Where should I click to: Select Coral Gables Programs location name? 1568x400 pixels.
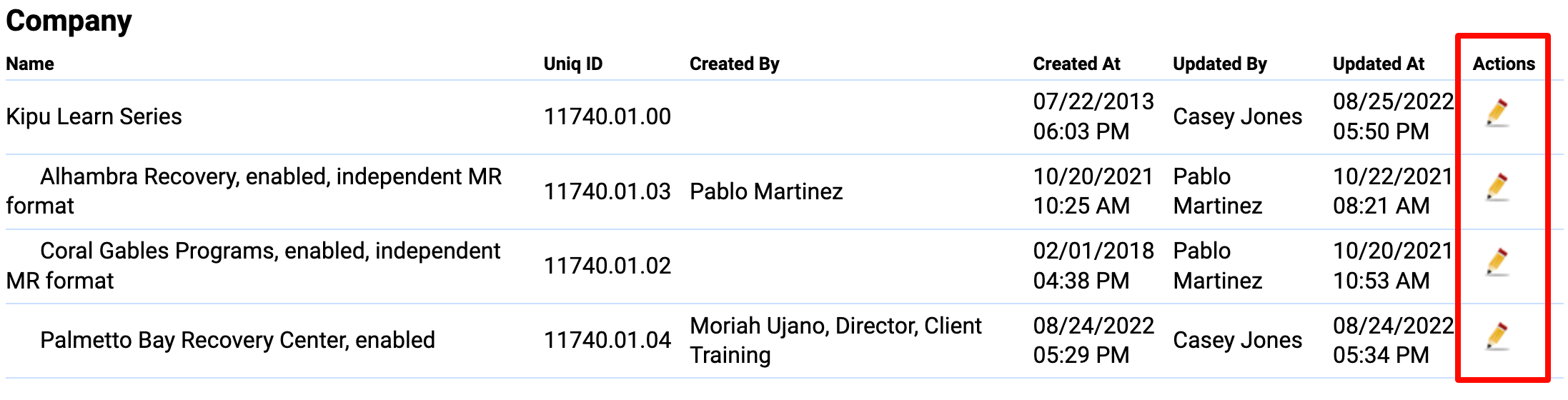pyautogui.click(x=254, y=265)
